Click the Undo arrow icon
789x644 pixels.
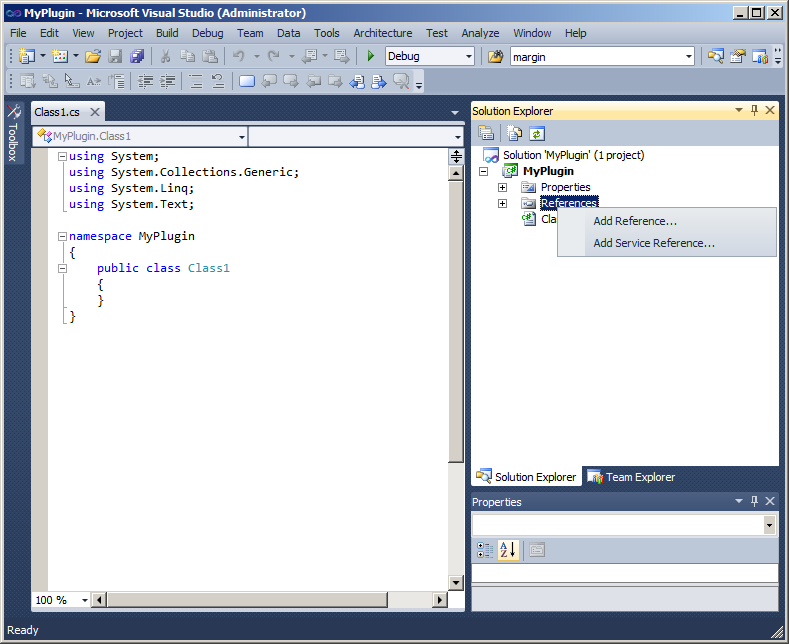coord(239,56)
